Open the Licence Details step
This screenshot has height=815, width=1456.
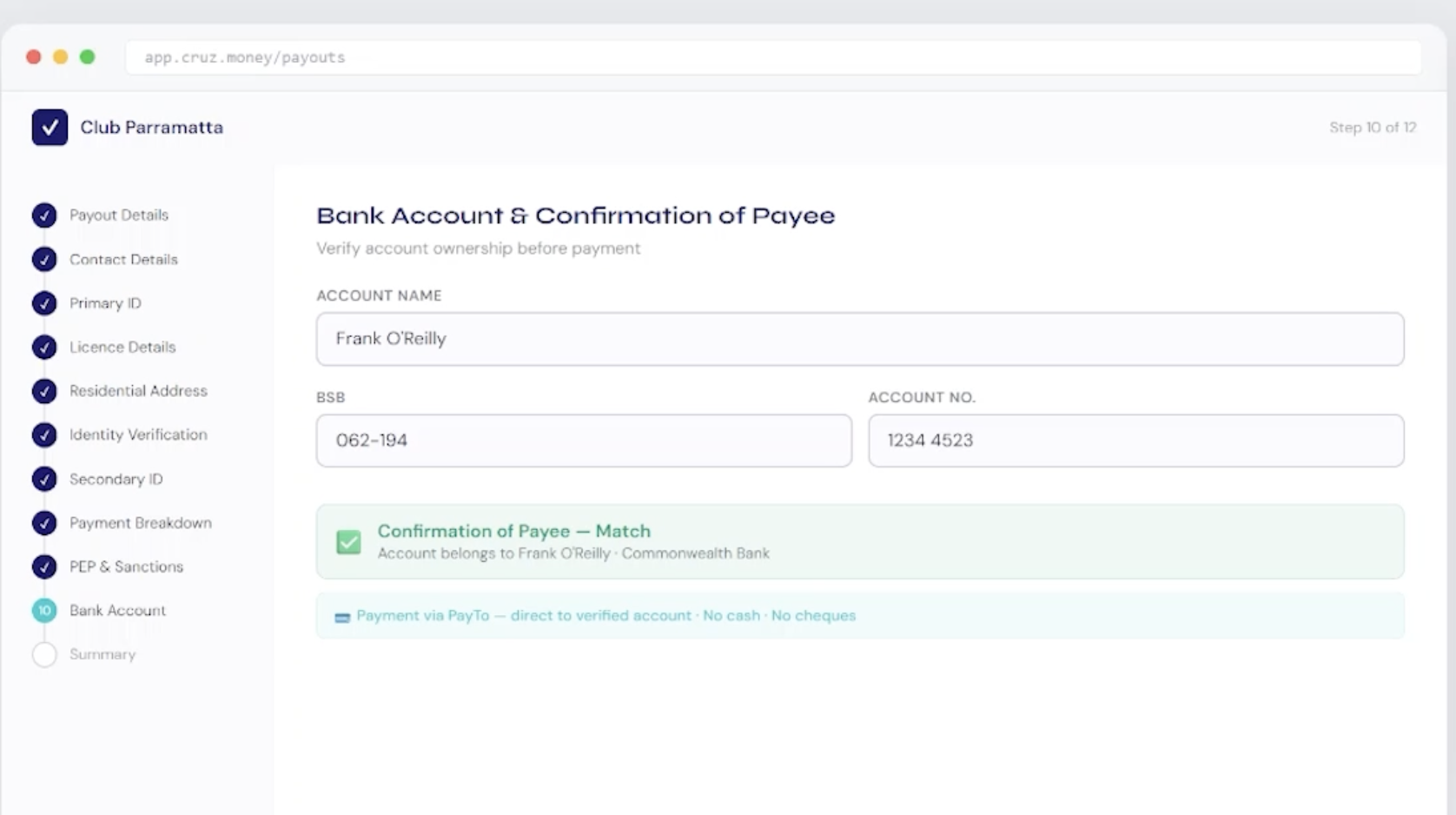(x=122, y=347)
